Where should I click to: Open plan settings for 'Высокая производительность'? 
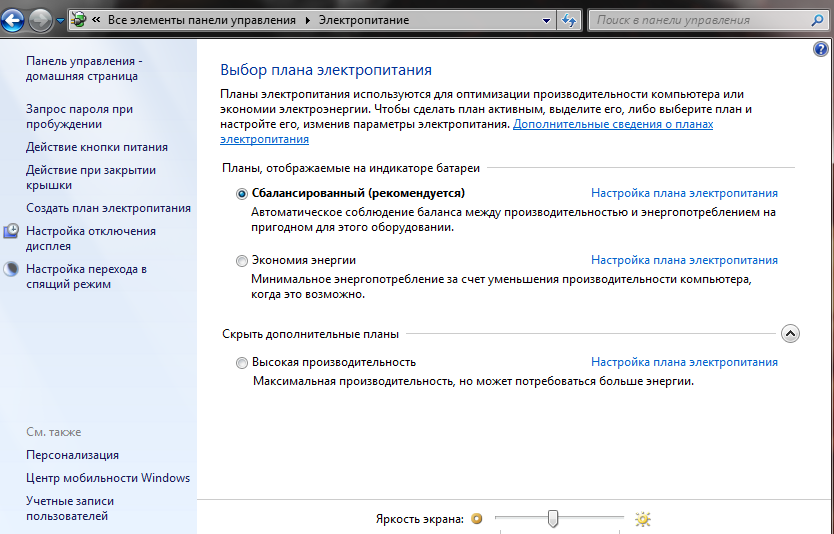(684, 362)
